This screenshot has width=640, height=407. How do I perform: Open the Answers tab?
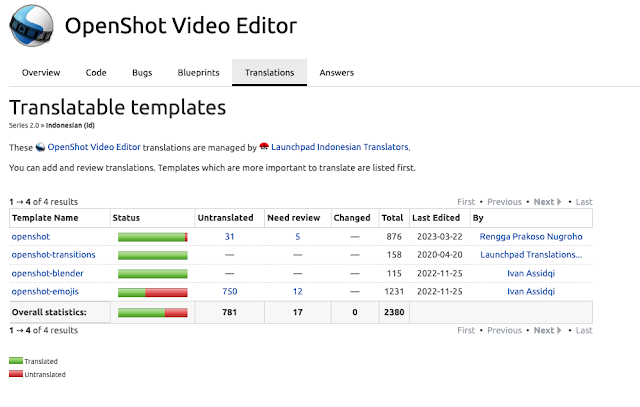point(337,73)
